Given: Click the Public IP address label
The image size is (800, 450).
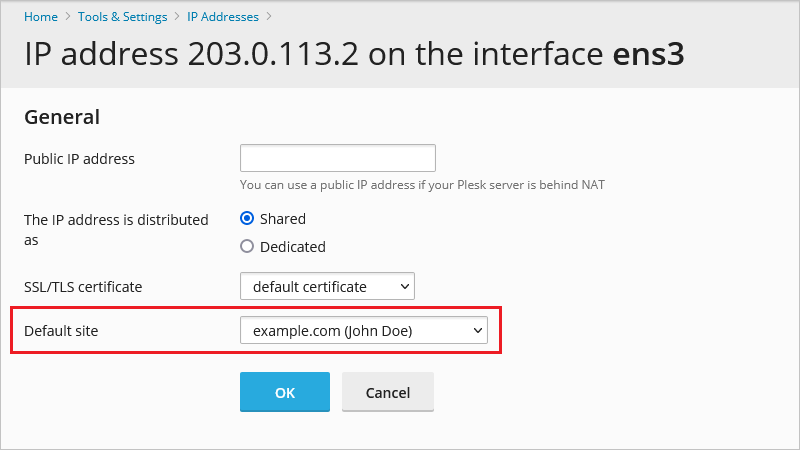Looking at the screenshot, I should [79, 158].
